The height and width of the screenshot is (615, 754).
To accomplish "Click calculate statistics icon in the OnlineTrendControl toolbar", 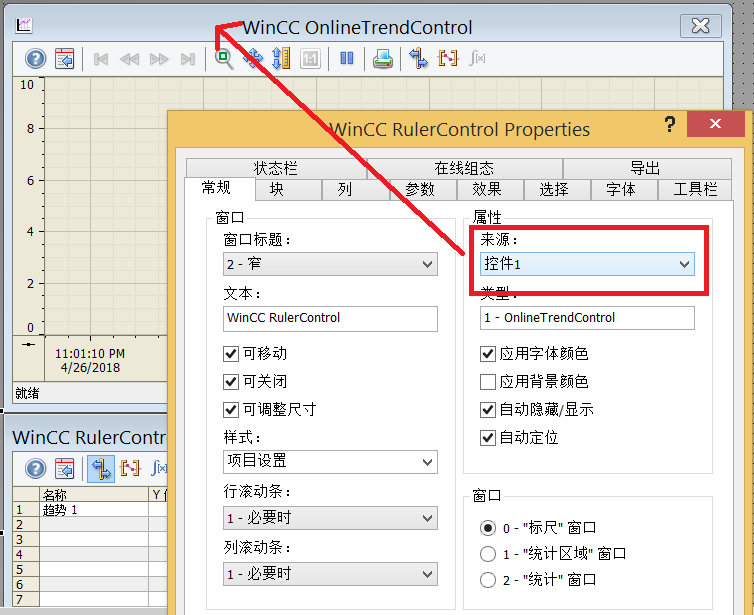I will [477, 59].
